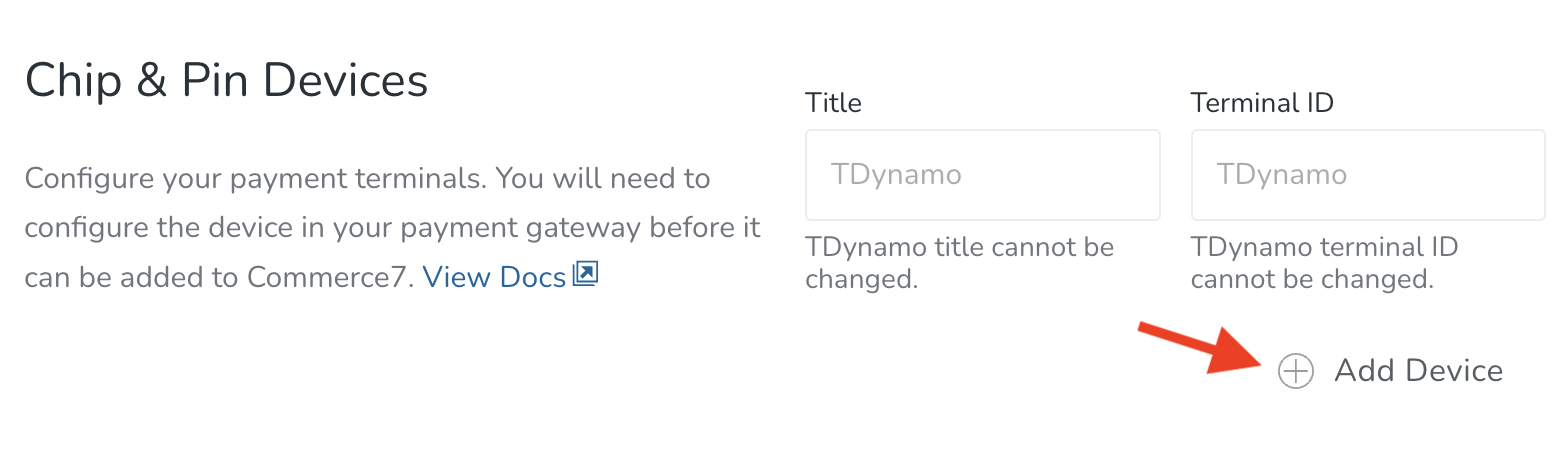Focus the Terminal ID input field

(1367, 175)
